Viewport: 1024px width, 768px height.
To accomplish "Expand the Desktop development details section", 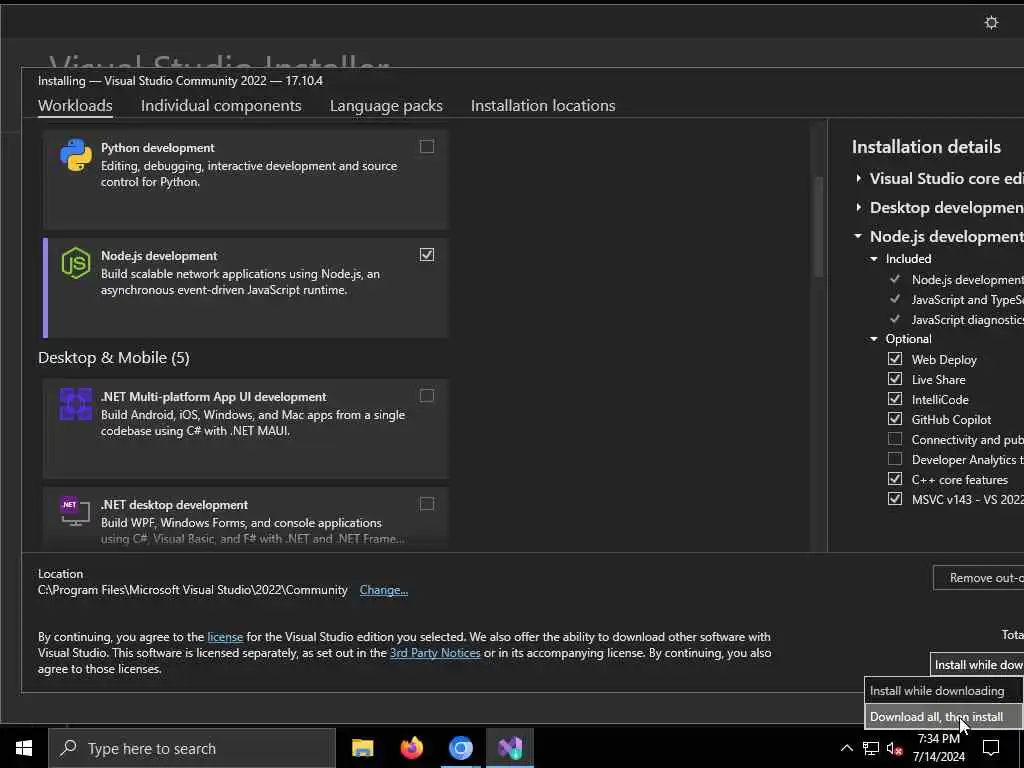I will click(x=858, y=208).
